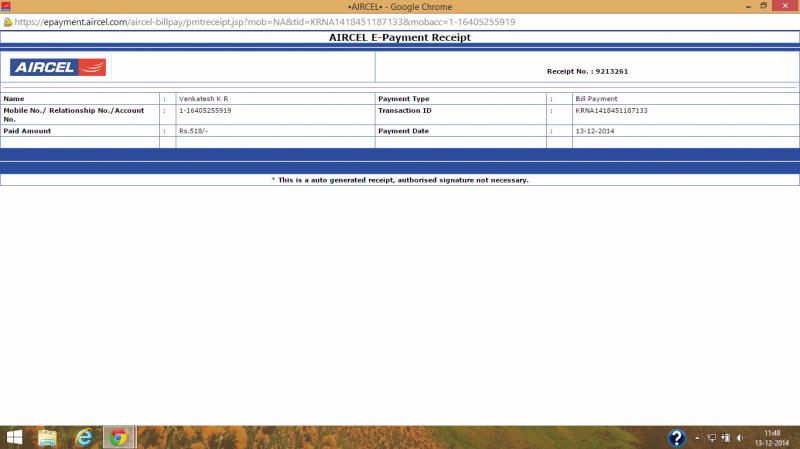This screenshot has width=800, height=449.
Task: Click 'Mobile No./ Relationship No./Account No.' label
Action: (x=74, y=114)
